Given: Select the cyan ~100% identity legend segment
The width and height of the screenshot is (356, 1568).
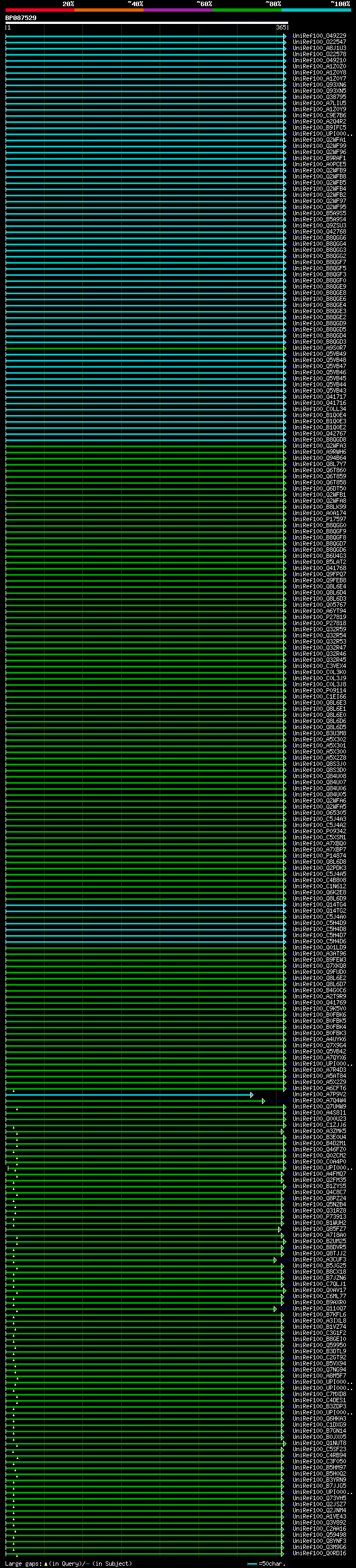Looking at the screenshot, I should [316, 10].
